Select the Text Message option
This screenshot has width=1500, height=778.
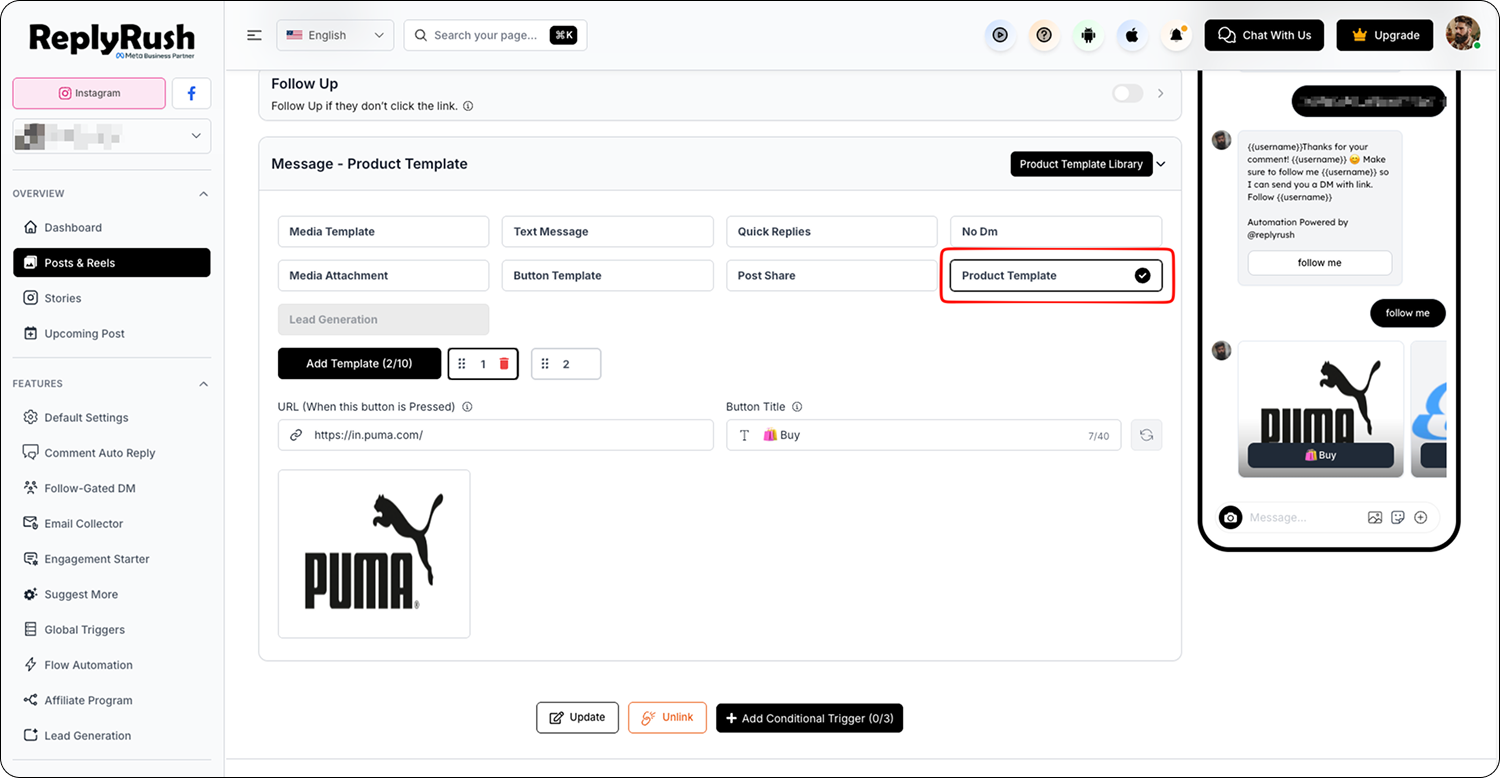tap(607, 232)
